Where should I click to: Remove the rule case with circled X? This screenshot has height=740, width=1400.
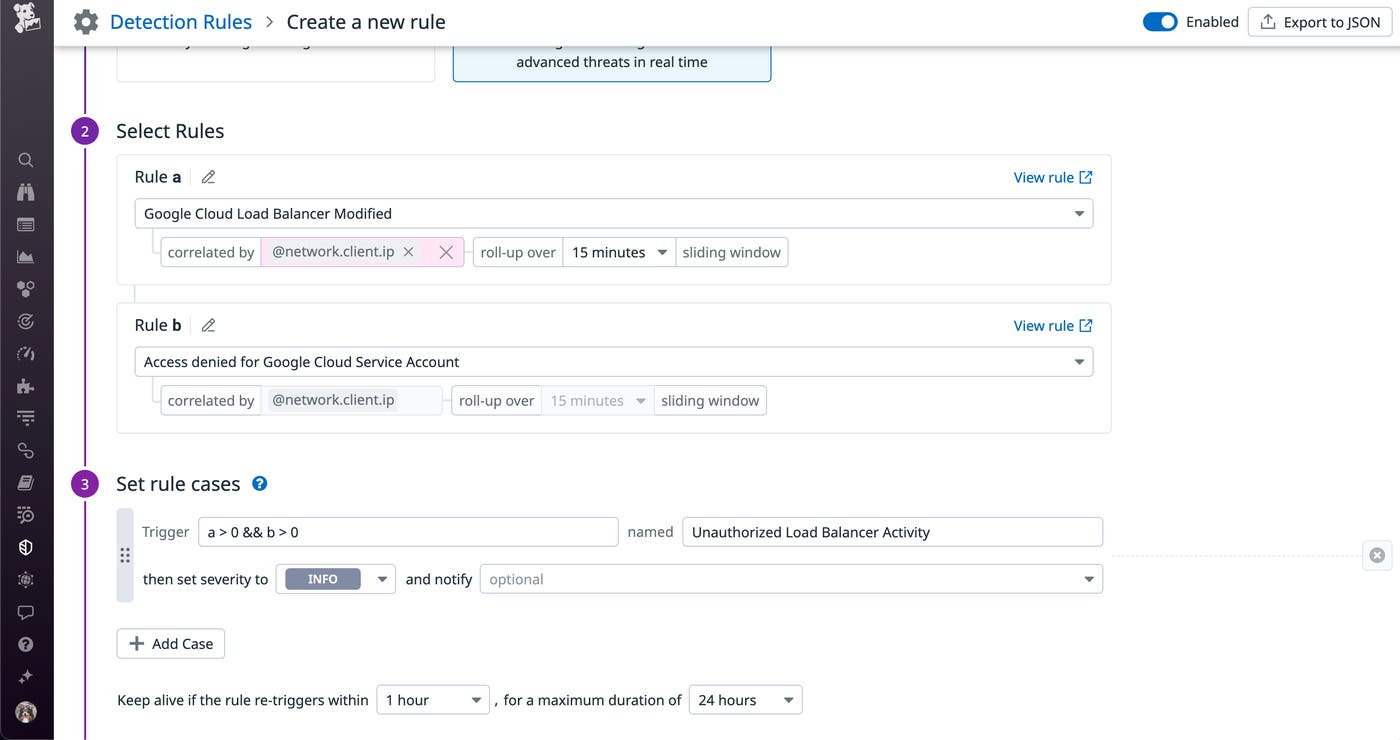[x=1377, y=555]
